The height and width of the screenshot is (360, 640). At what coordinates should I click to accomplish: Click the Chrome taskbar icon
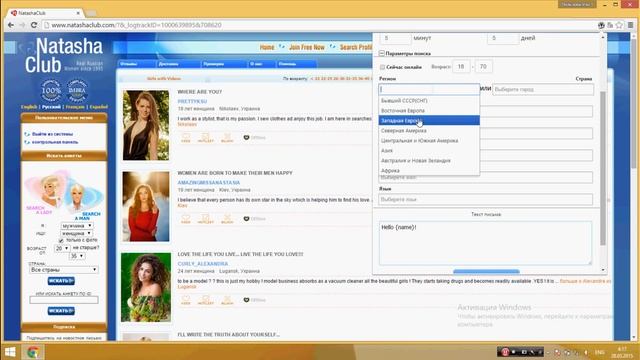click(x=33, y=352)
